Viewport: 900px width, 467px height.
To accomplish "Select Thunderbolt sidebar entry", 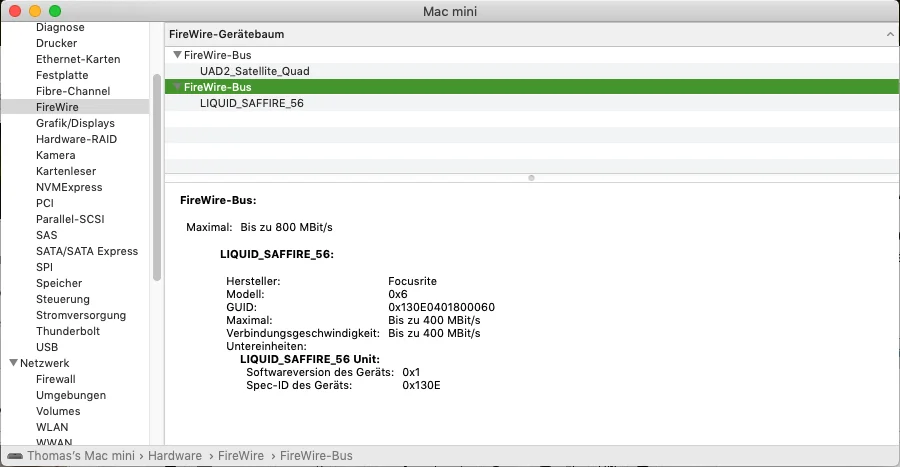I will pos(68,332).
